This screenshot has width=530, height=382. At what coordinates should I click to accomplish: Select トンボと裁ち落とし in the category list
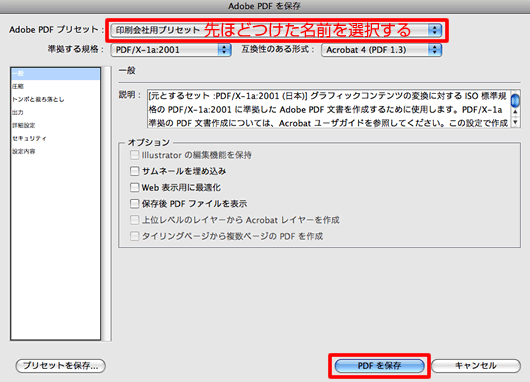(55, 99)
